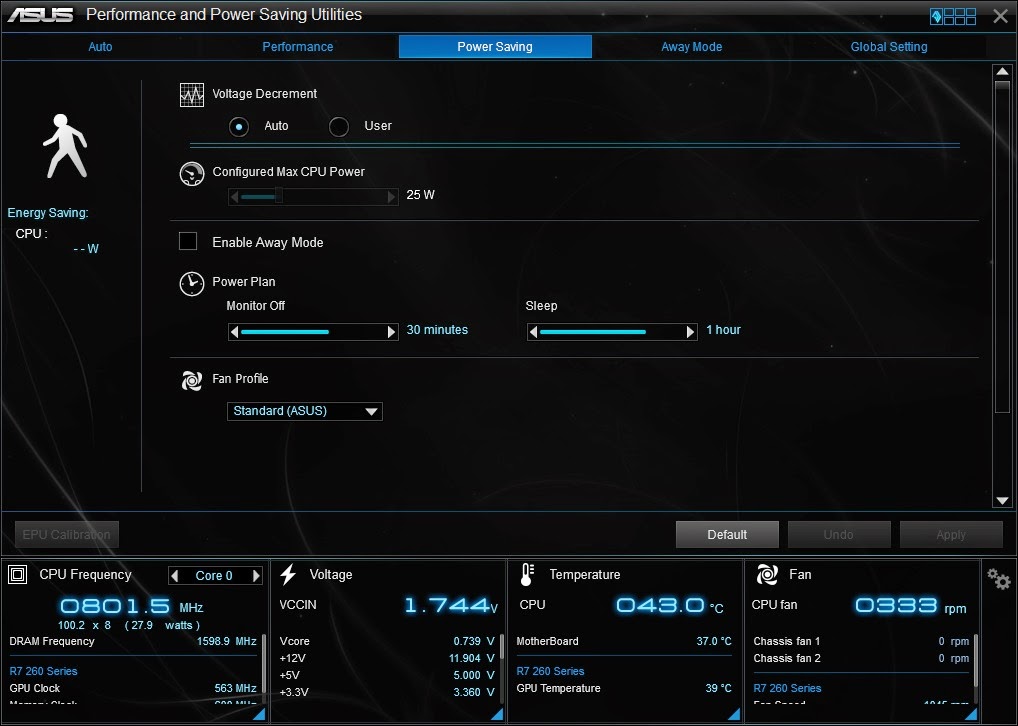Click the Sleep timer slider track
The width and height of the screenshot is (1018, 726).
coord(612,332)
